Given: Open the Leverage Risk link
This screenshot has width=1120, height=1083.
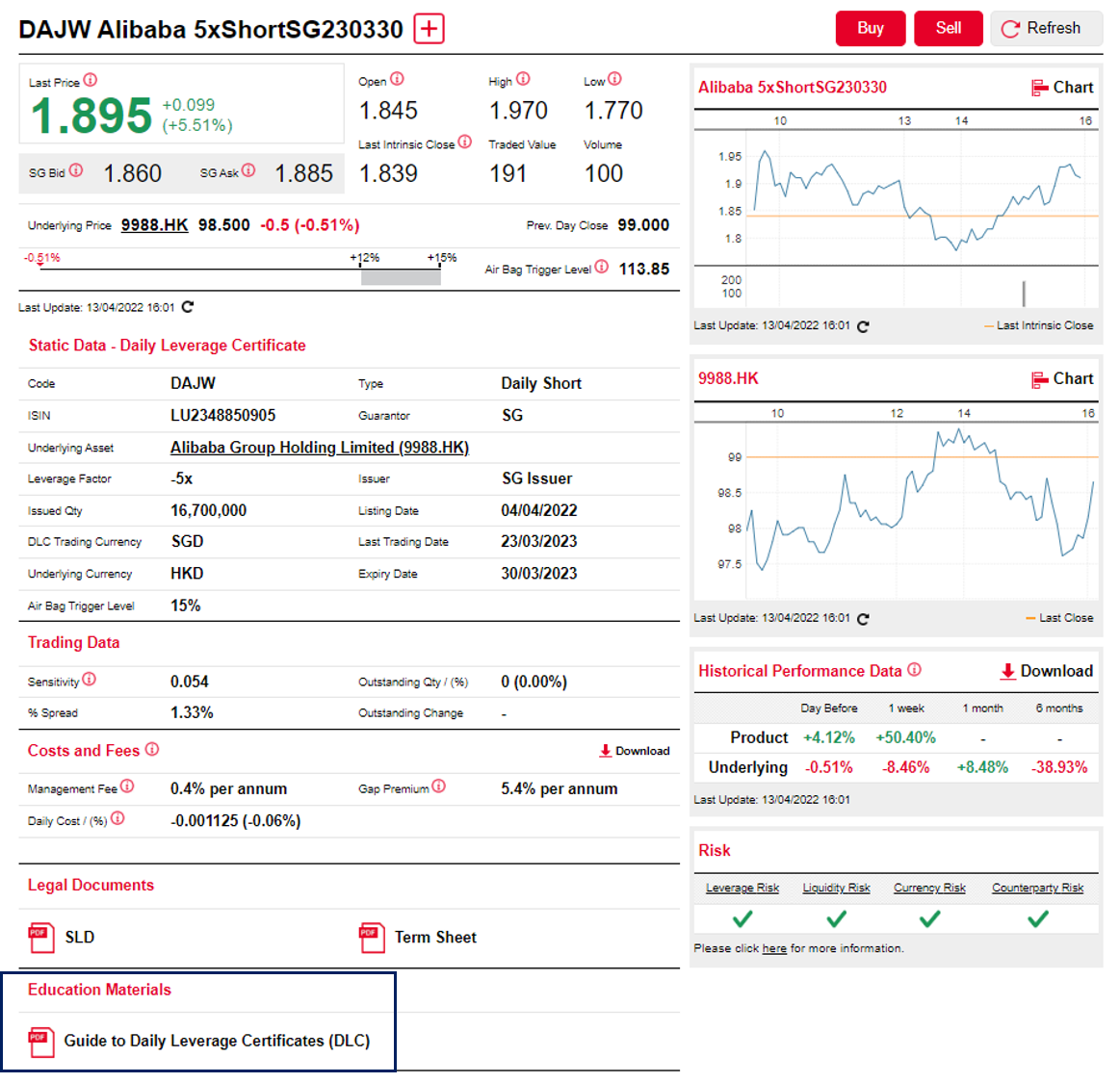Looking at the screenshot, I should point(742,889).
